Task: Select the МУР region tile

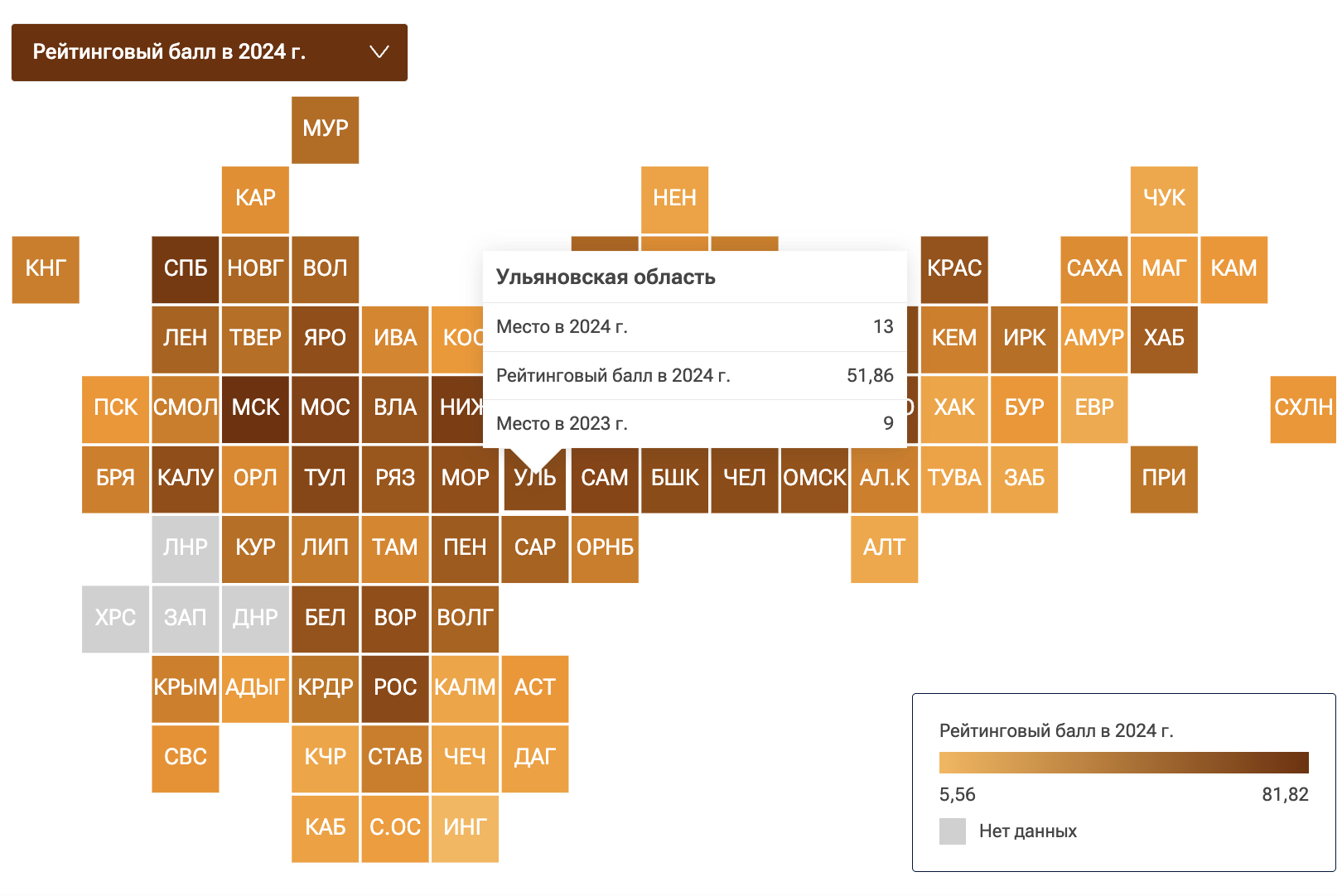Action: pyautogui.click(x=326, y=129)
